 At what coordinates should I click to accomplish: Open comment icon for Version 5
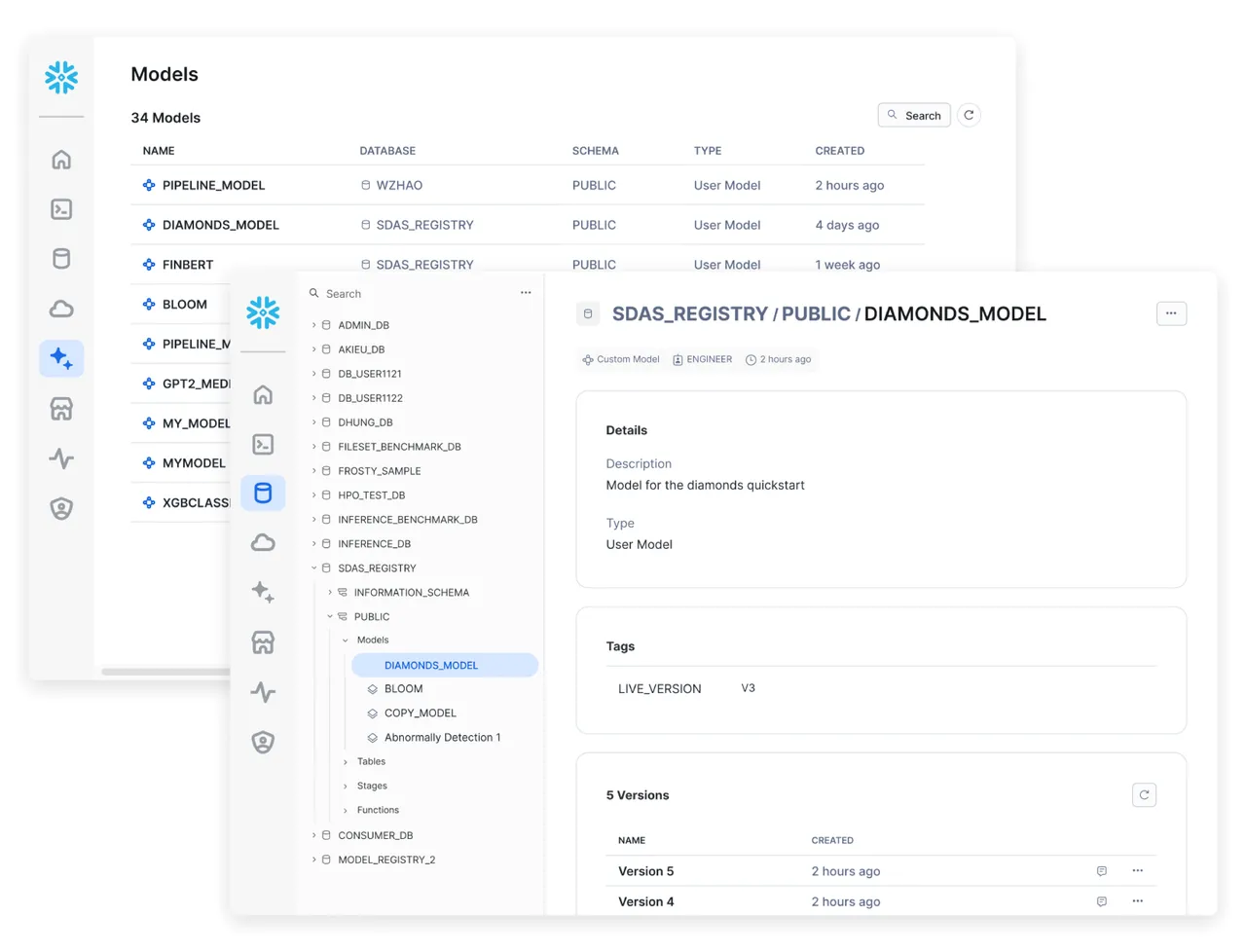tap(1101, 871)
